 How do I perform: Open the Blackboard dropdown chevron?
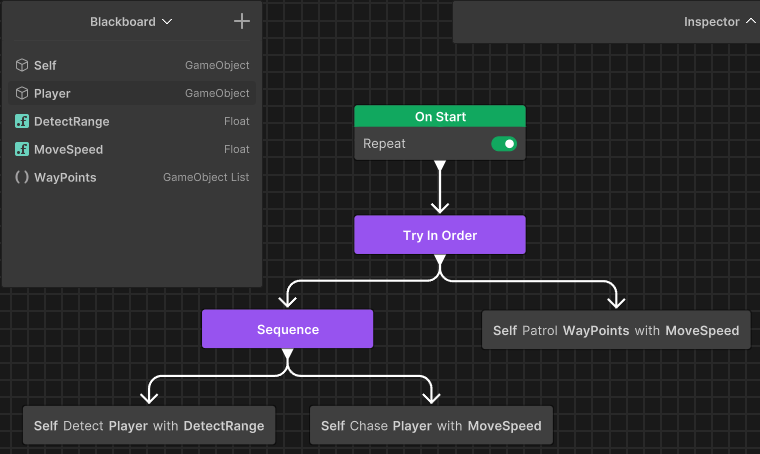click(x=167, y=22)
